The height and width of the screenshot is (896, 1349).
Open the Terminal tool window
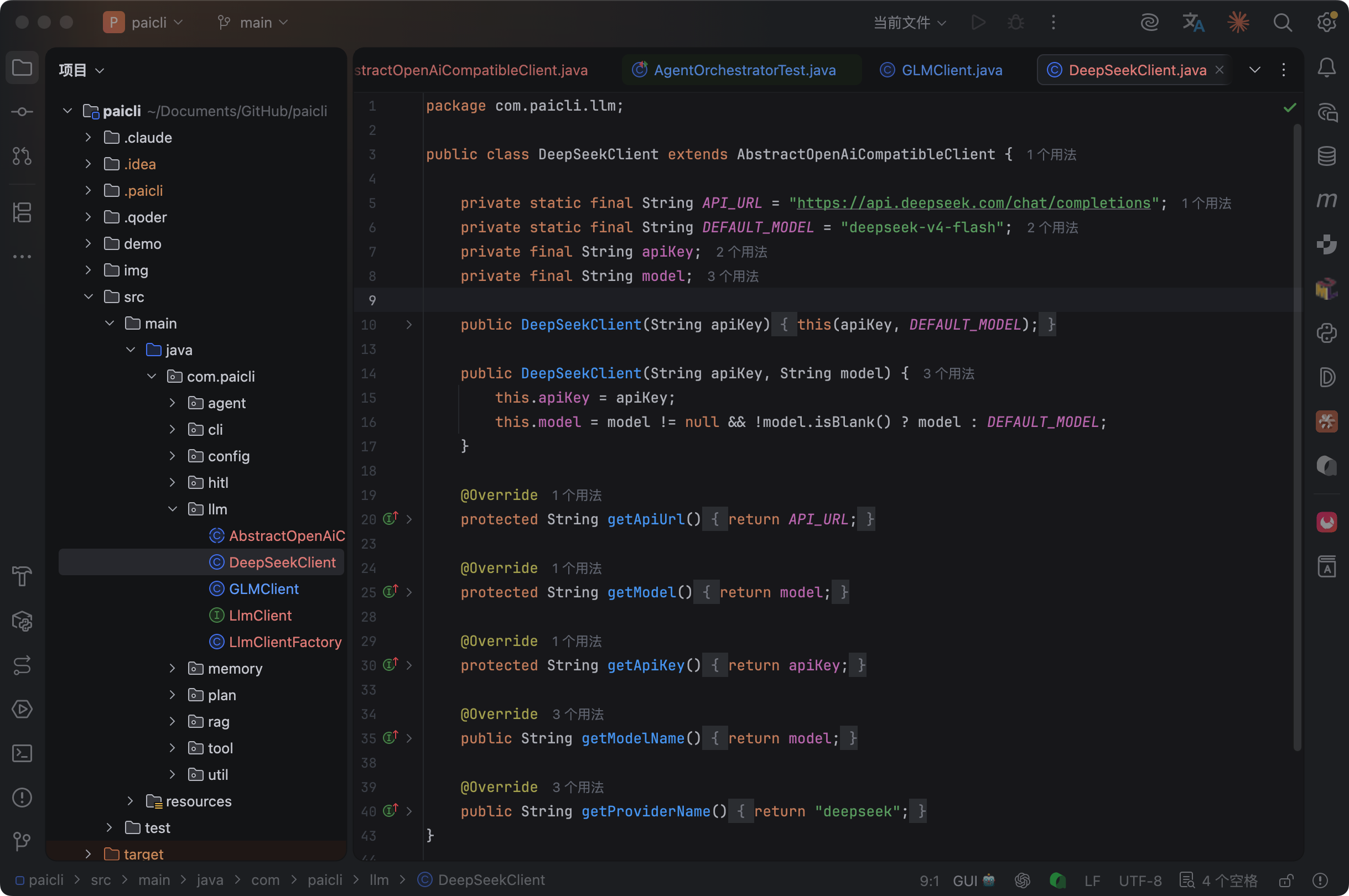coord(22,753)
